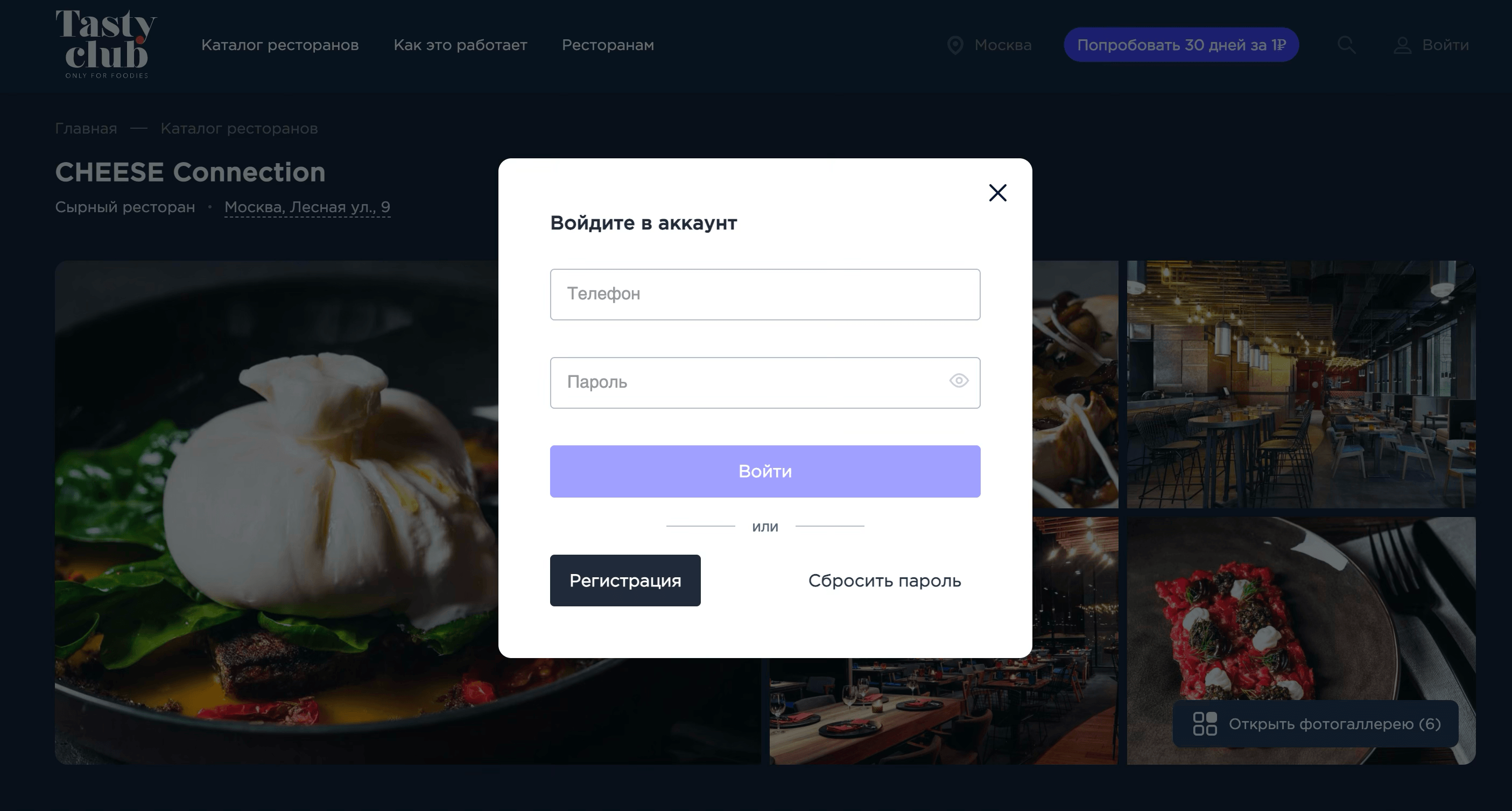Go to Главная in the breadcrumb
Viewport: 1512px width, 811px height.
86,129
